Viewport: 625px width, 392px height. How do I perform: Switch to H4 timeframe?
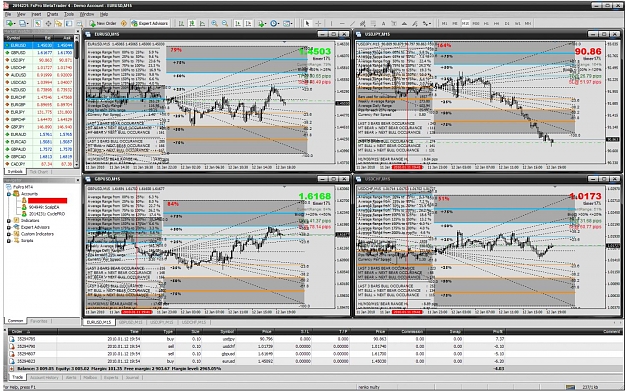[x=497, y=24]
